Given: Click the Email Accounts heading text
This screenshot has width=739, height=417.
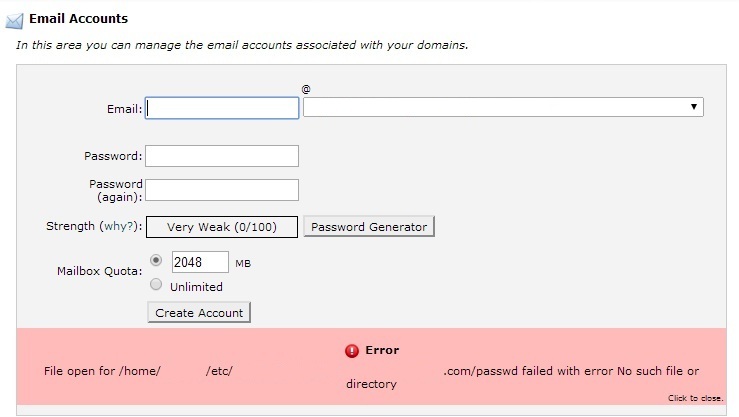Looking at the screenshot, I should (78, 18).
